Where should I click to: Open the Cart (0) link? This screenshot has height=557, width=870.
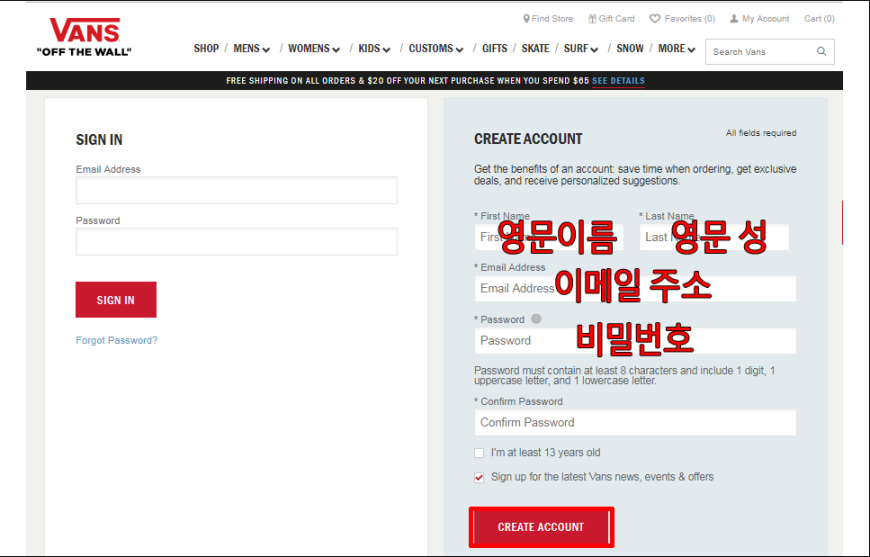[819, 19]
